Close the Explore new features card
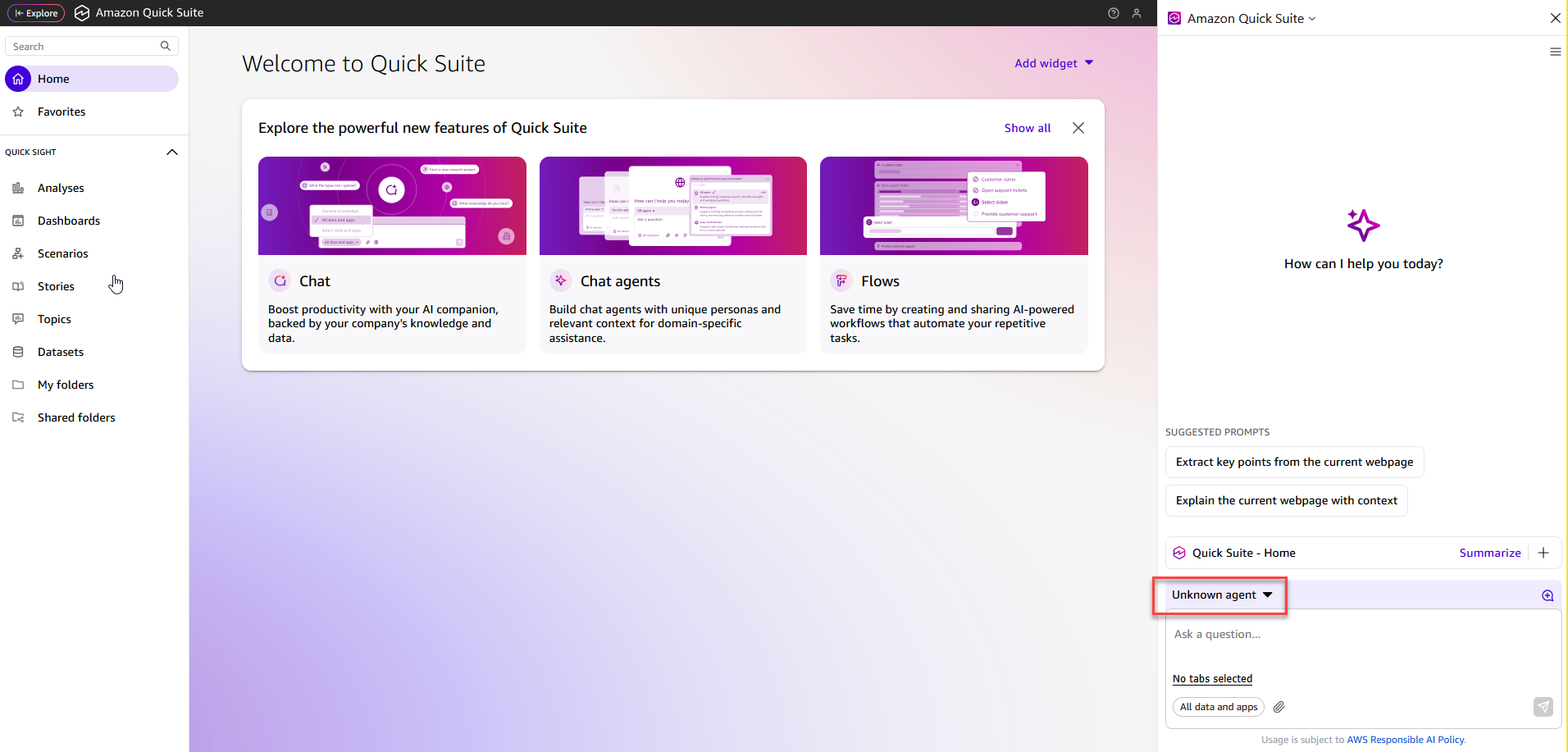The height and width of the screenshot is (752, 1568). tap(1078, 128)
